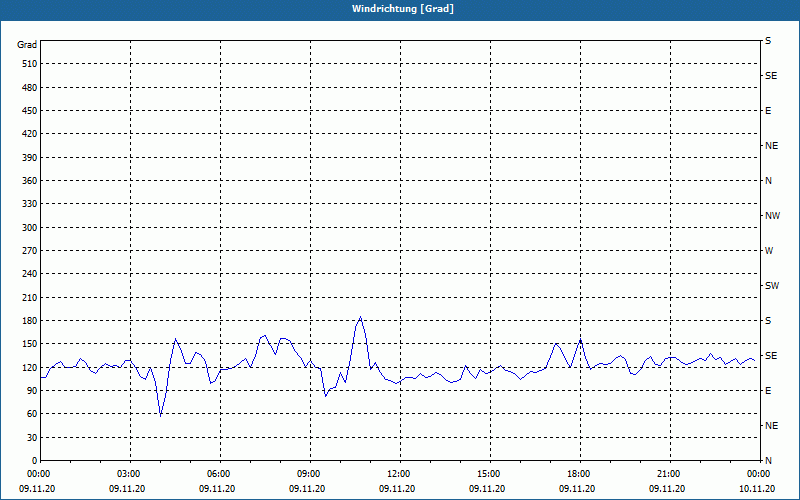Select the W compass direction label
Image resolution: width=800 pixels, height=500 pixels.
(x=769, y=251)
